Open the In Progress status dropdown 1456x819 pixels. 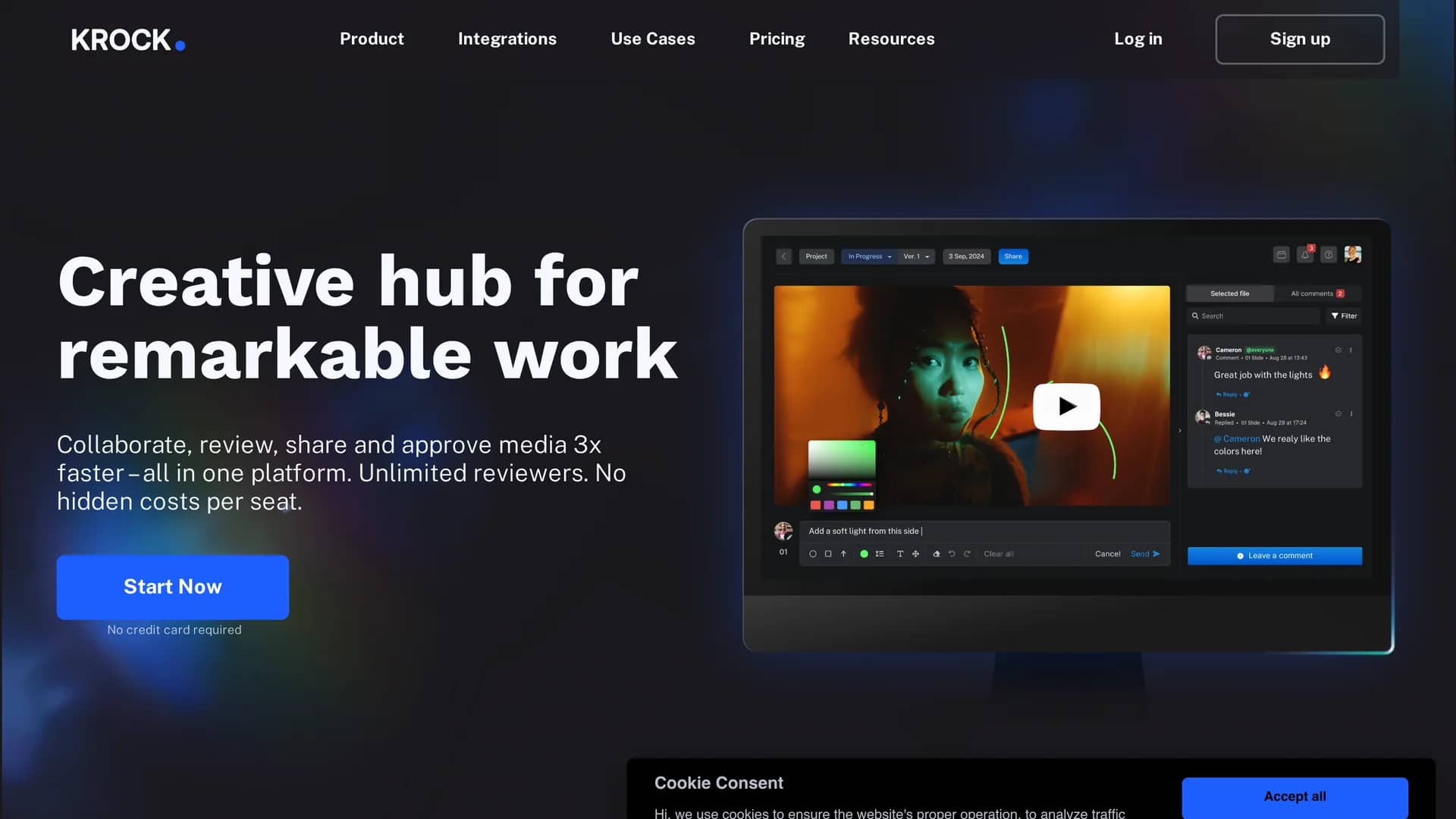point(869,256)
